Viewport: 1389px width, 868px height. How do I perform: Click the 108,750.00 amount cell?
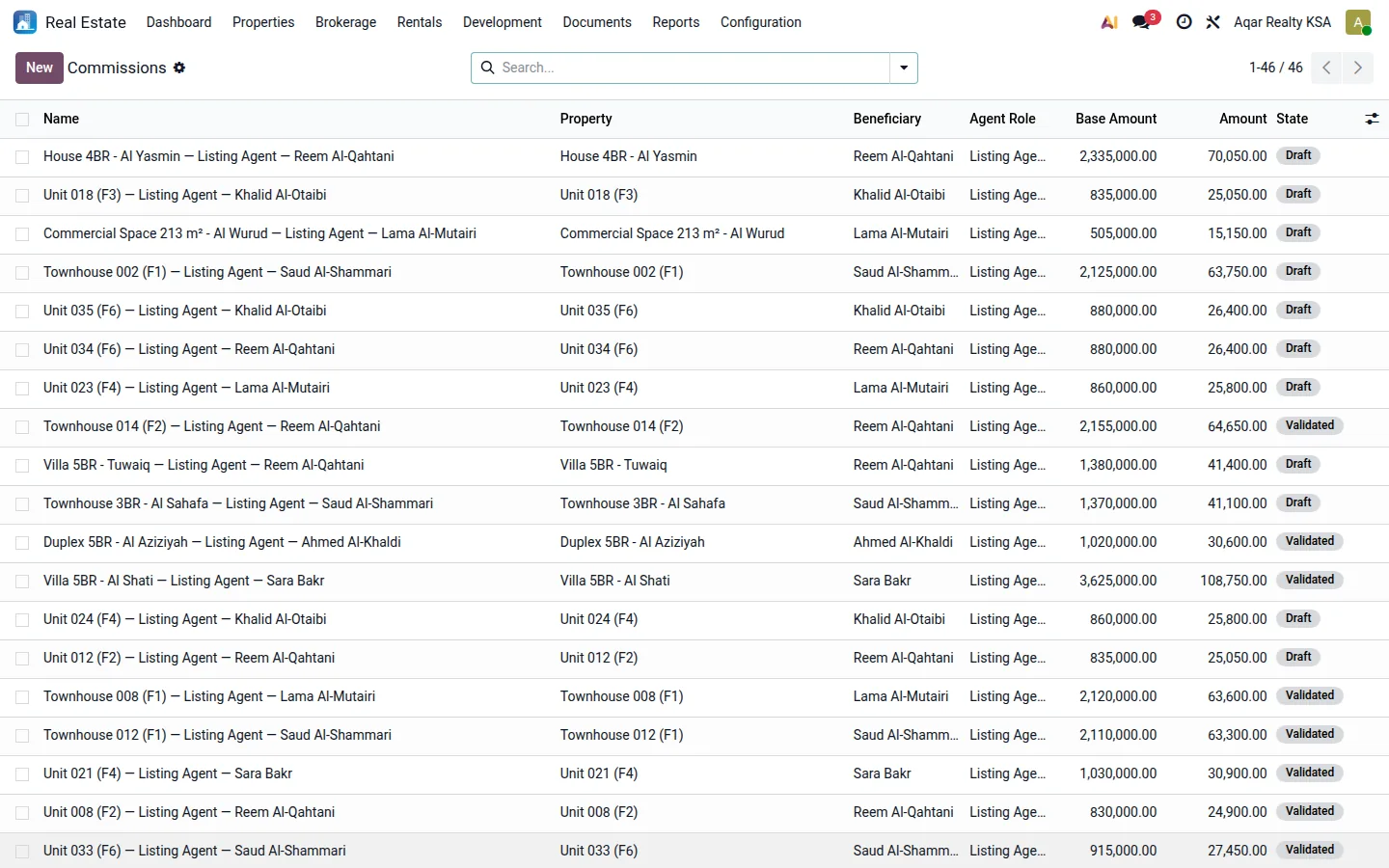coord(1234,581)
